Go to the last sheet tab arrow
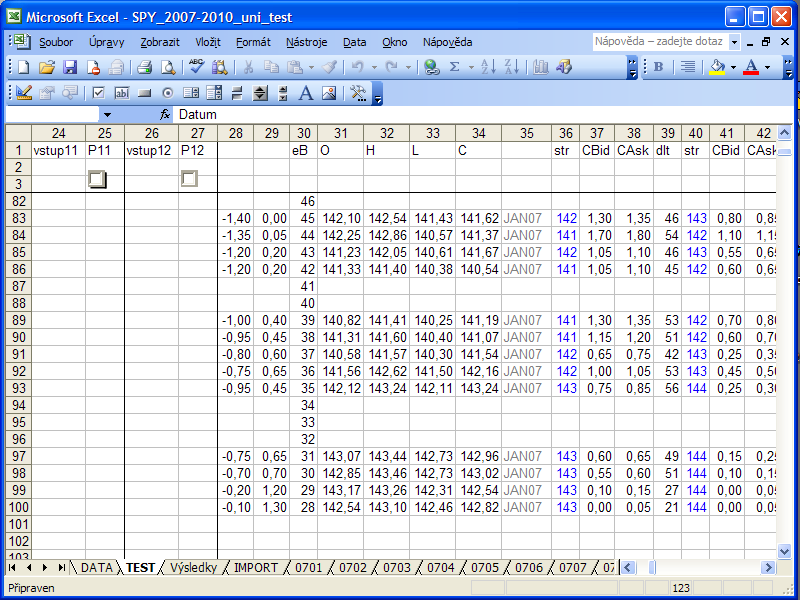Screen dimensions: 800x600 pos(62,568)
